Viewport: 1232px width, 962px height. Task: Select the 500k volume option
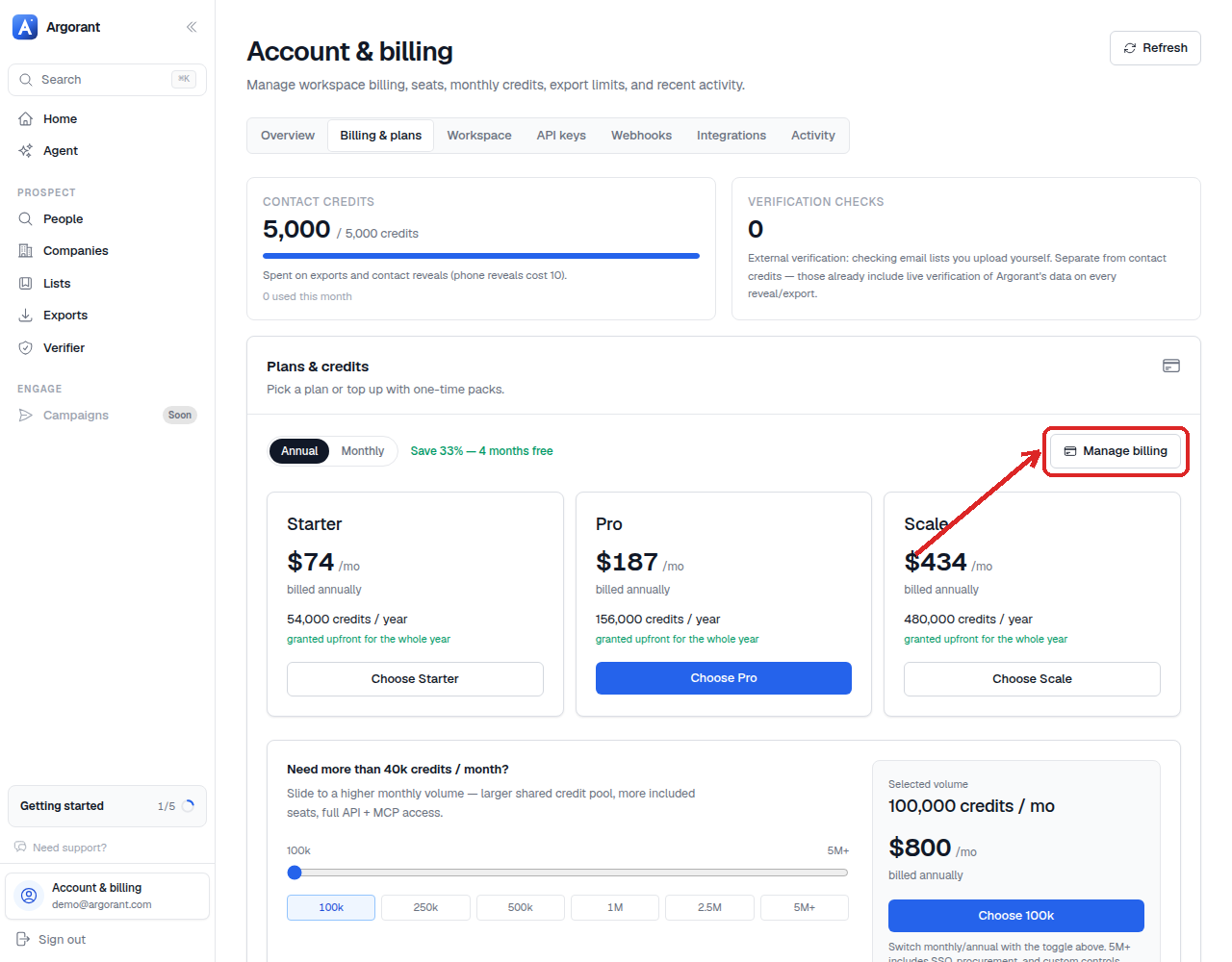click(x=521, y=907)
